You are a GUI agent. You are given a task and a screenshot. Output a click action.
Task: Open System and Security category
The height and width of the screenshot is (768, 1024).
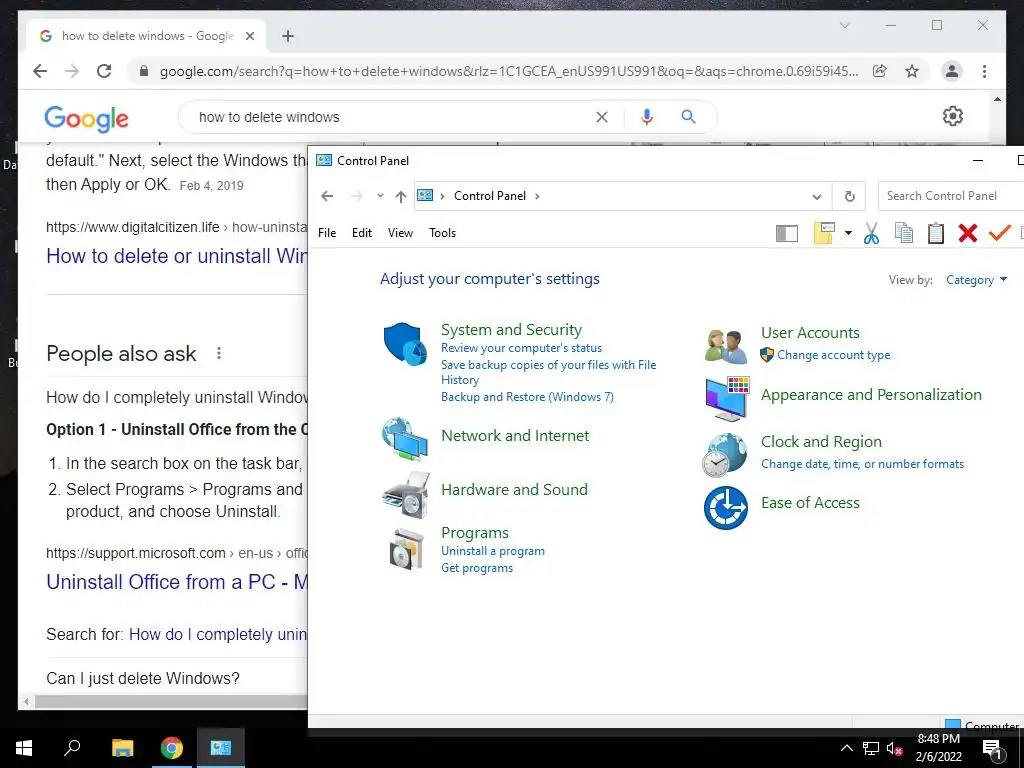[511, 330]
